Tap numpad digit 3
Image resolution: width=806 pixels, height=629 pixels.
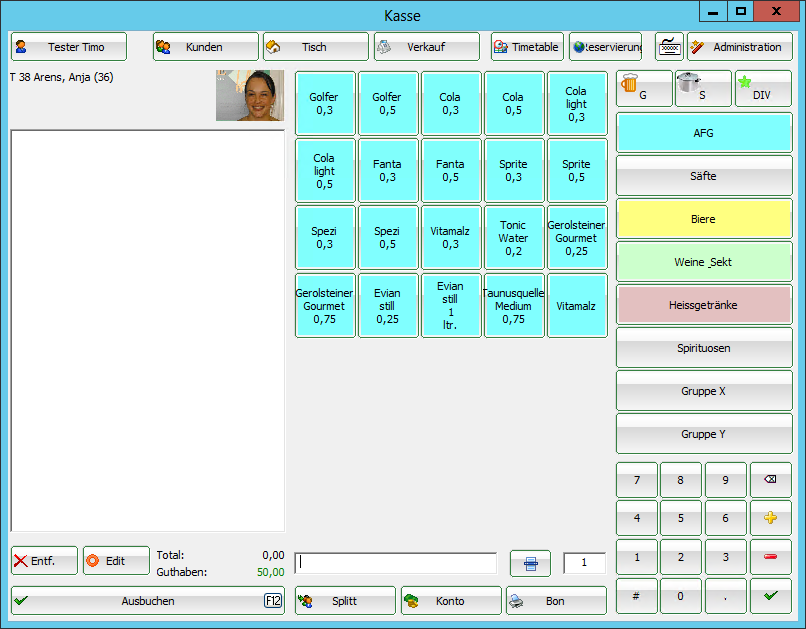point(726,557)
